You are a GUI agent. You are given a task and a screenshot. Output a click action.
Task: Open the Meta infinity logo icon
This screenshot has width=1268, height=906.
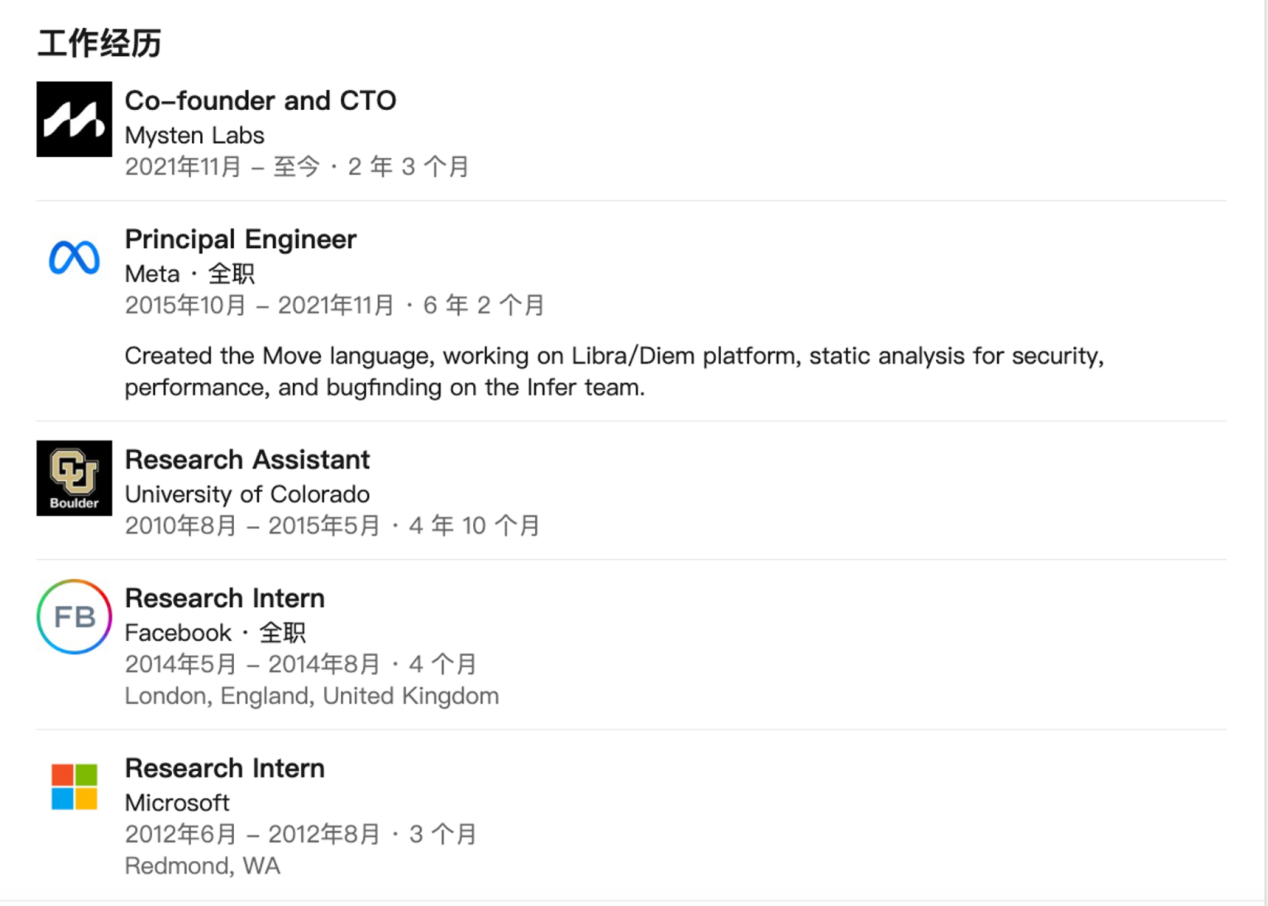(74, 258)
